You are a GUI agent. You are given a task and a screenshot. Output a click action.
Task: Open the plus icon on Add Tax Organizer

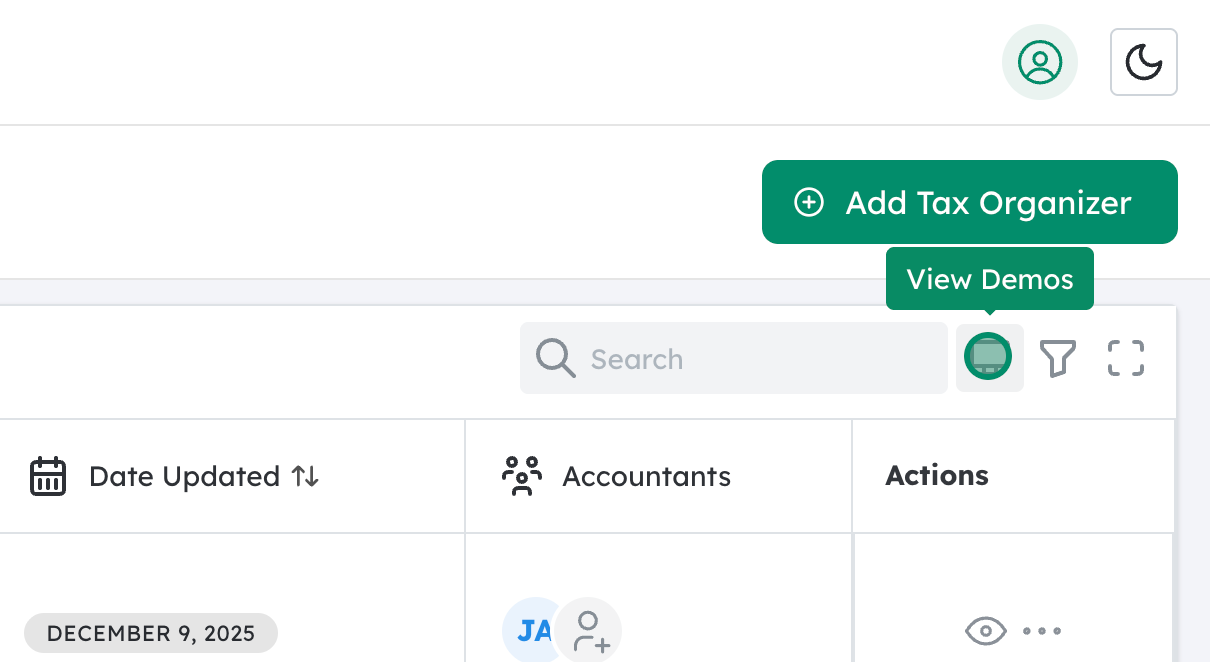[x=808, y=201]
